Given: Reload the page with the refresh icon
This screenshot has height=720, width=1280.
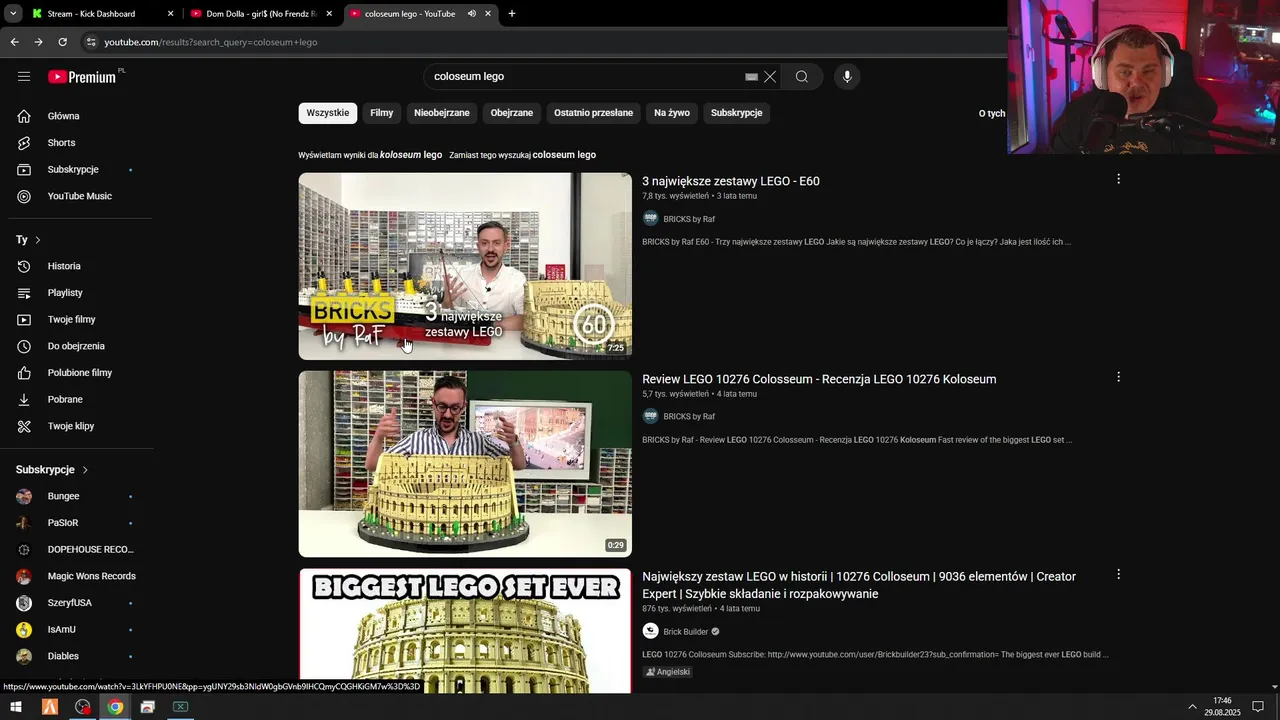Looking at the screenshot, I should [x=62, y=42].
